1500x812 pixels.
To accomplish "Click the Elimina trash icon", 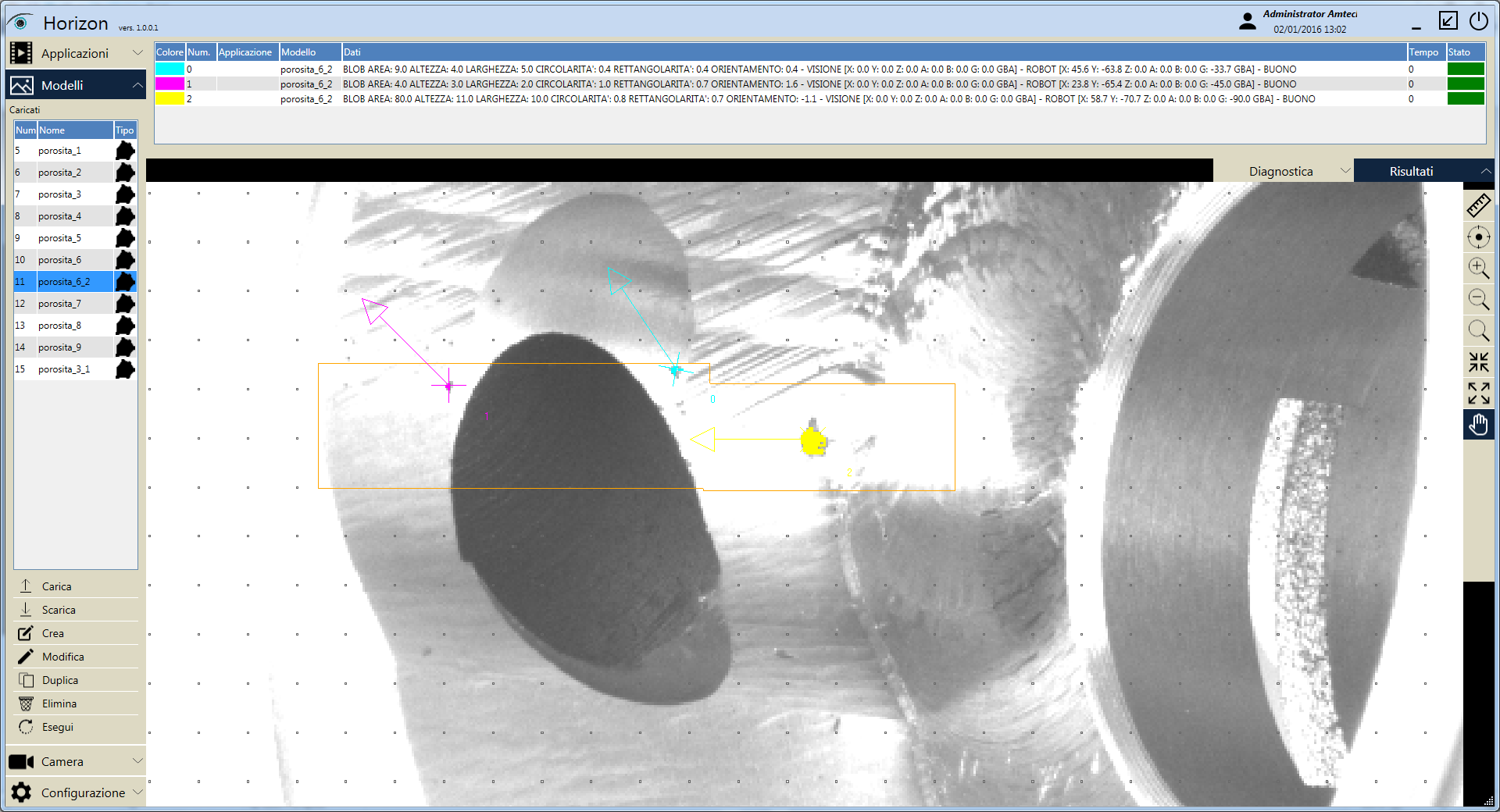I will (x=26, y=703).
